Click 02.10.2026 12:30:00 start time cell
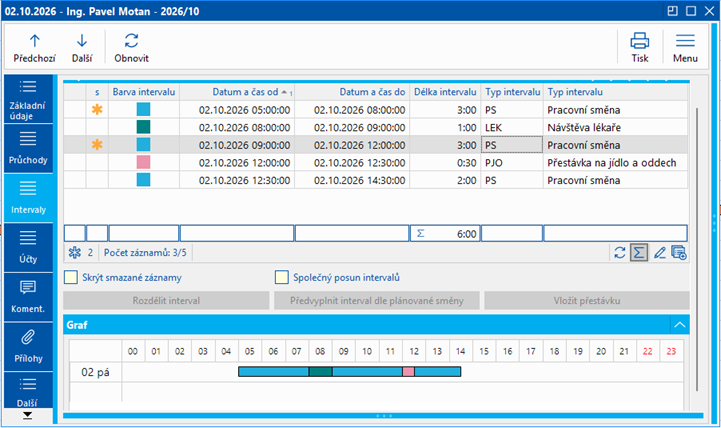Image resolution: width=721 pixels, height=428 pixels. pos(237,180)
